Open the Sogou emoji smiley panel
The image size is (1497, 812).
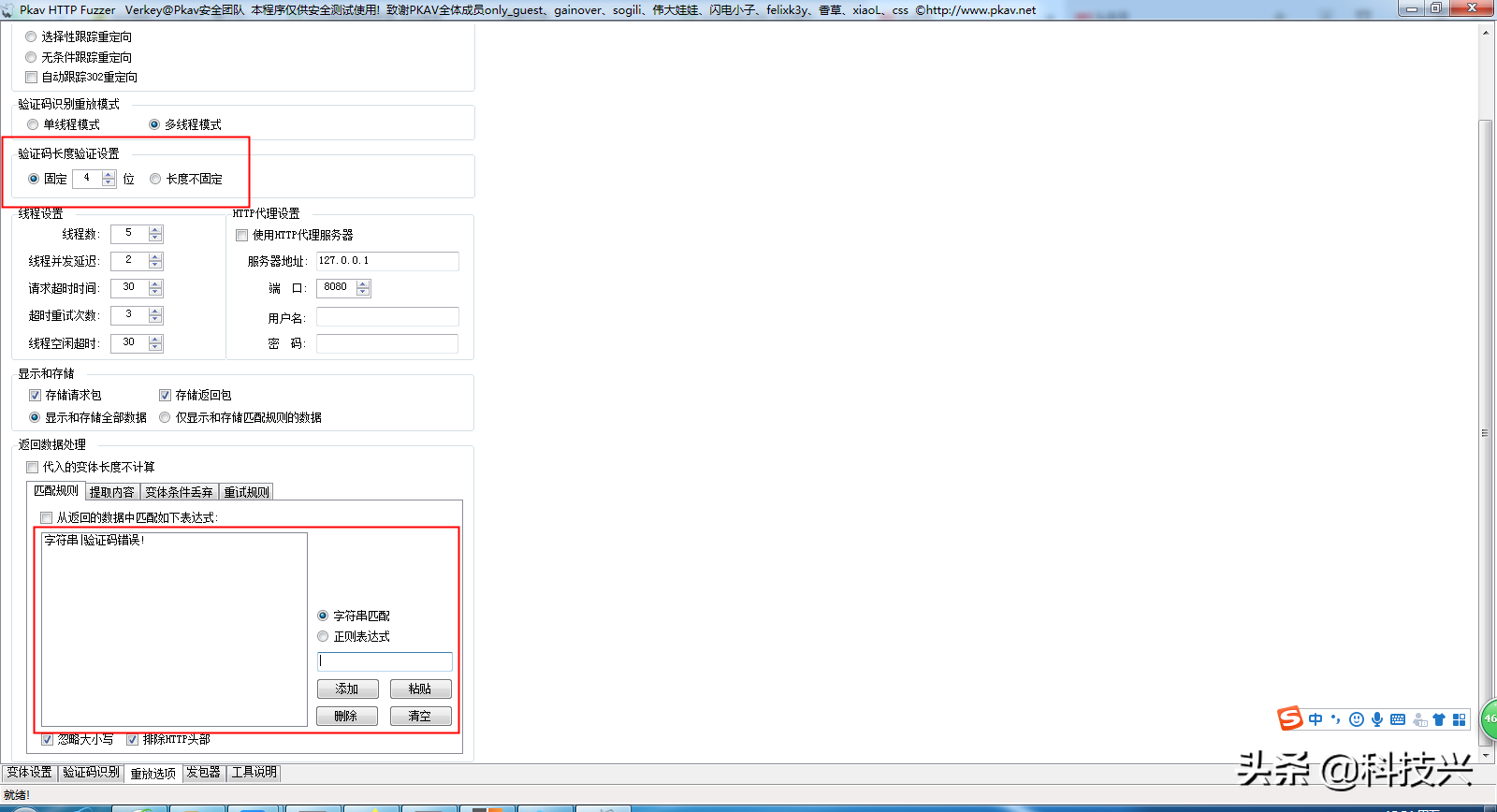point(1357,719)
